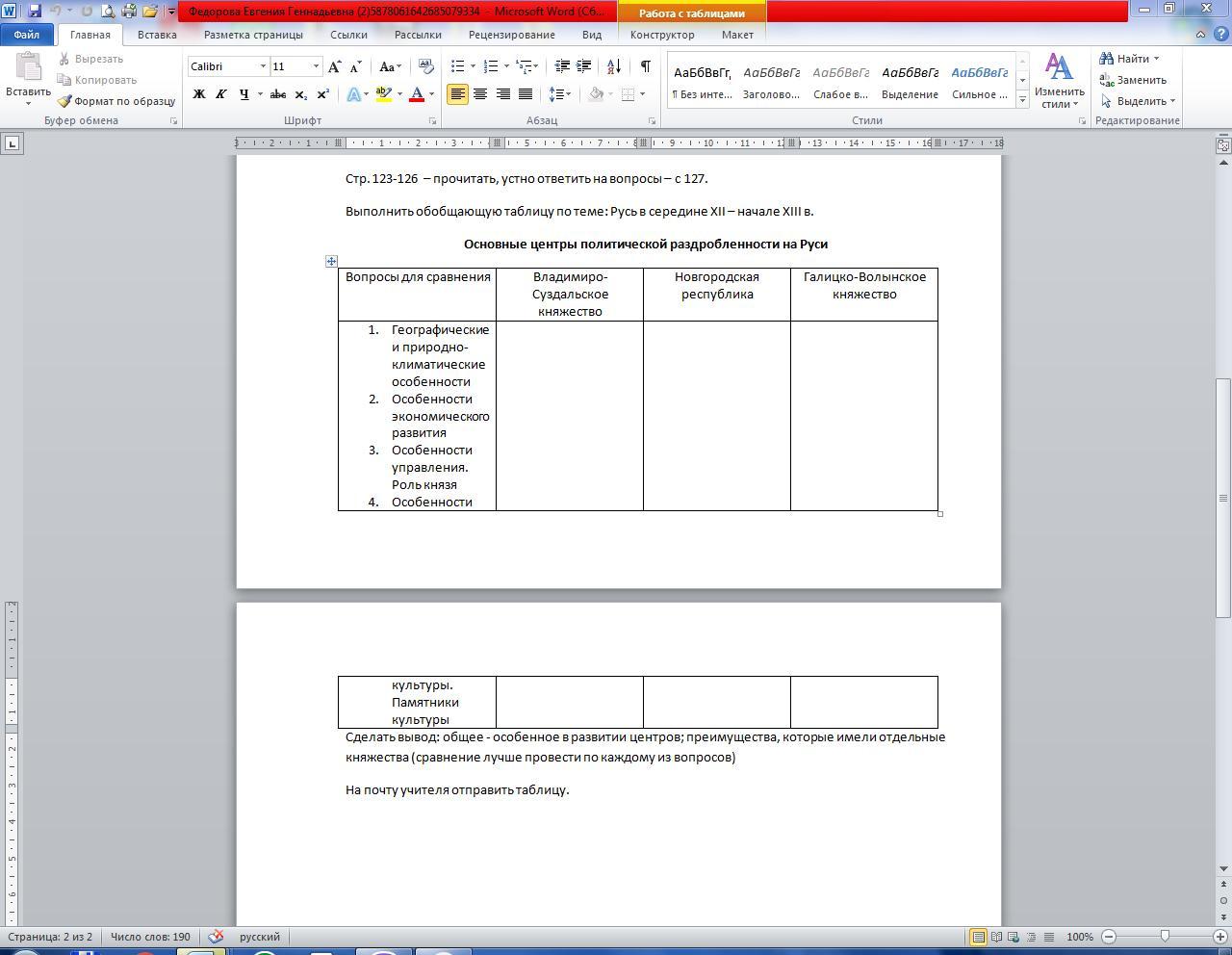Open the font size dropdown

pyautogui.click(x=315, y=66)
